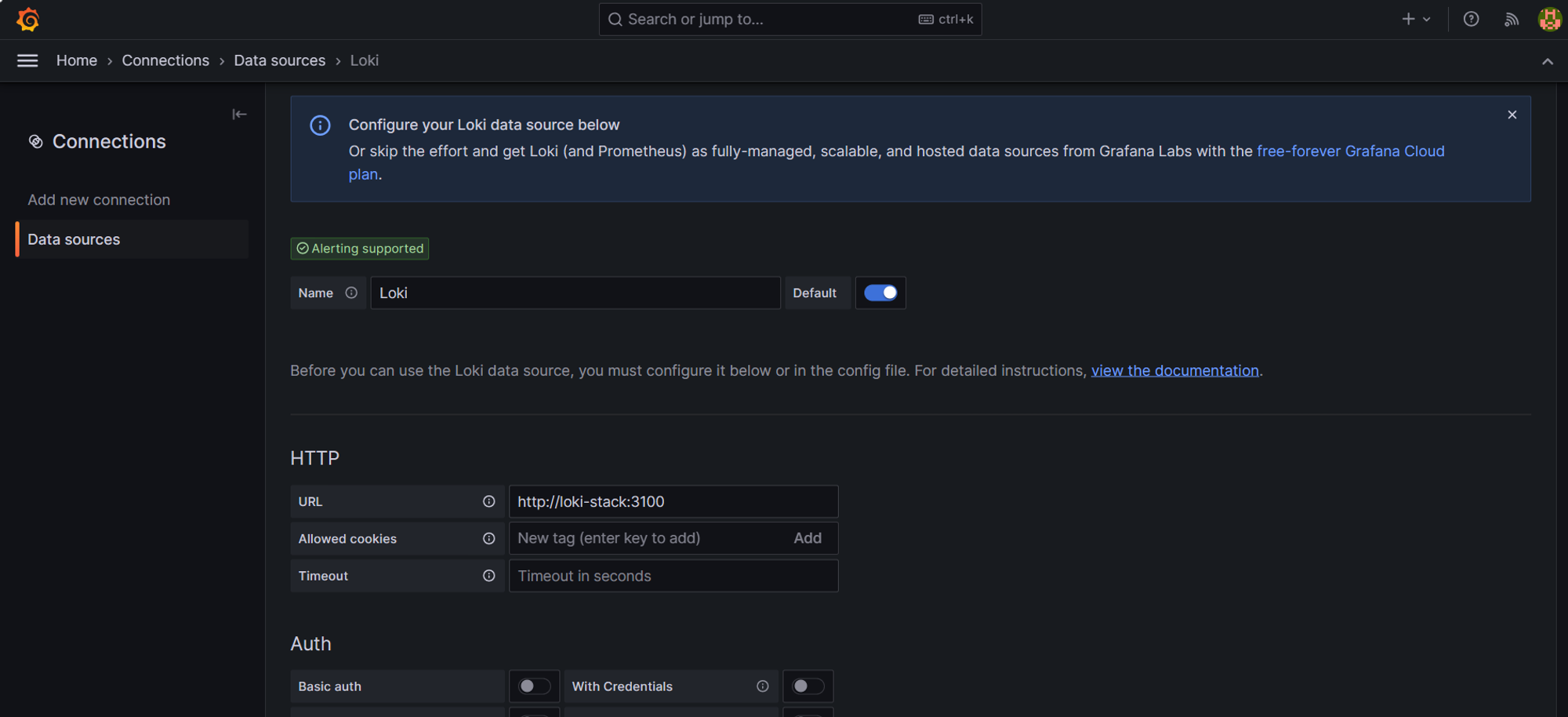The height and width of the screenshot is (717, 1568).
Task: Open the user profile avatar
Action: pyautogui.click(x=1549, y=19)
